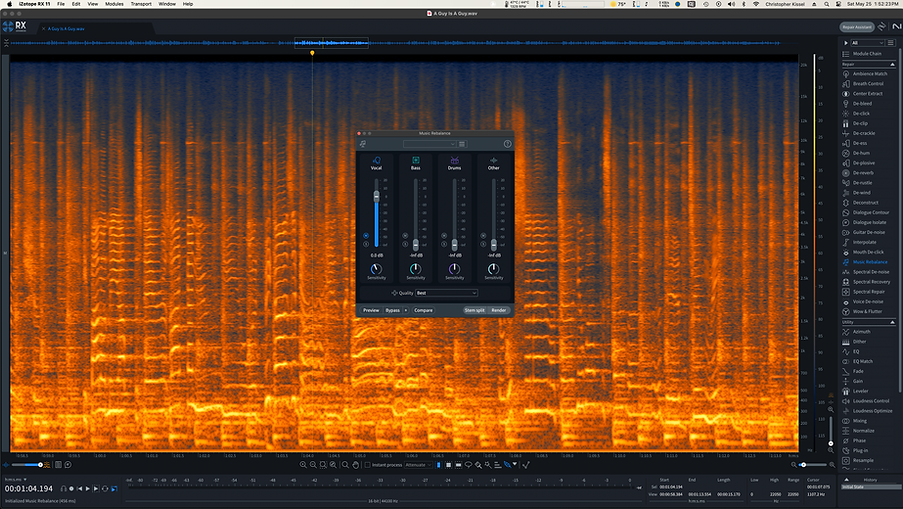This screenshot has width=903, height=509.
Task: Click the Vocal gain fader handle
Action: coord(377,197)
